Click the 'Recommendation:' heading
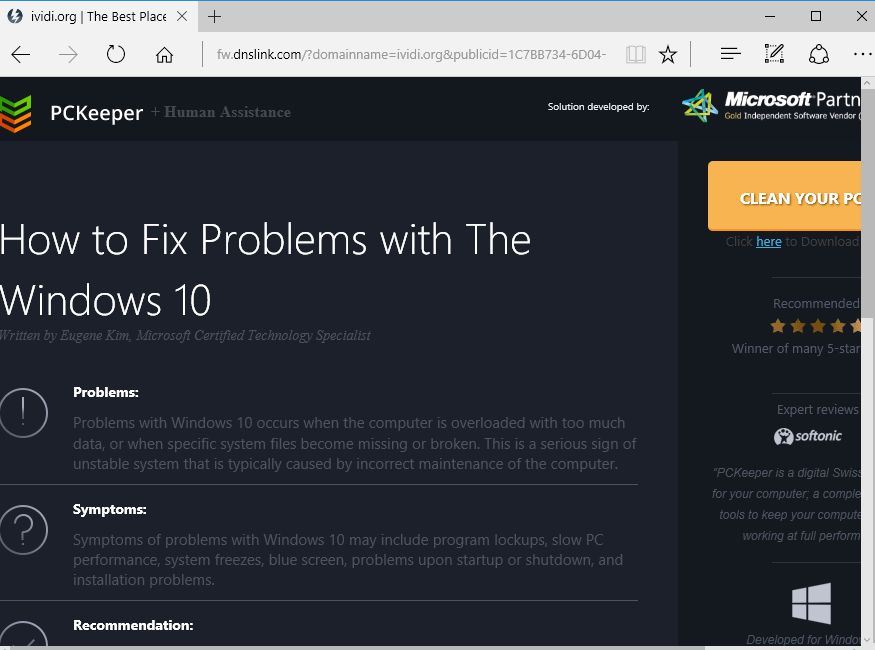 133,625
